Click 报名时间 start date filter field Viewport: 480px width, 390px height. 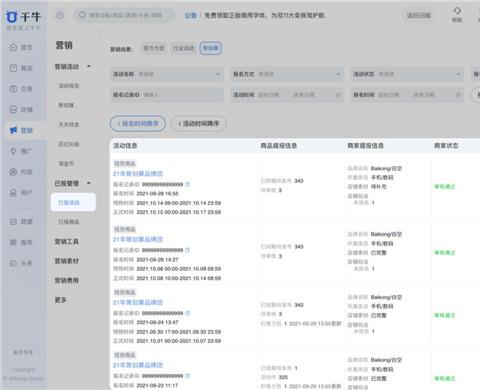click(x=389, y=95)
